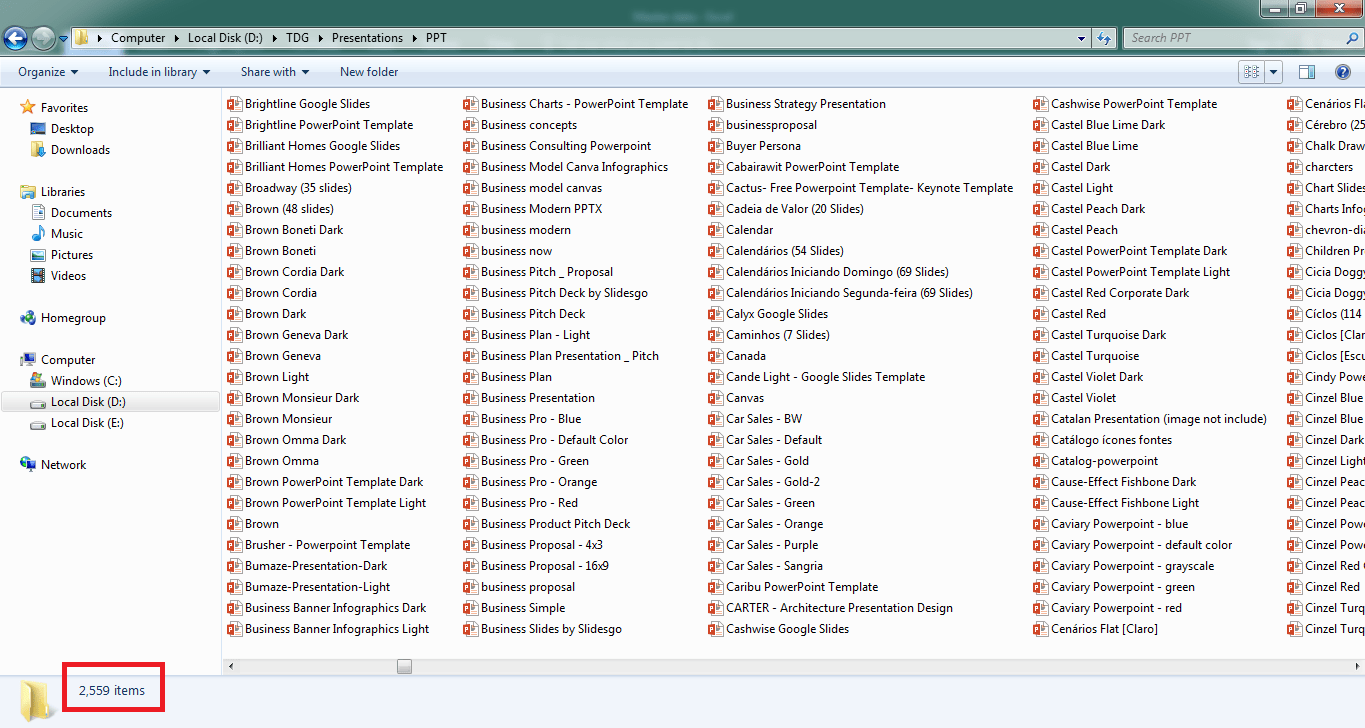1365x728 pixels.
Task: Open the recent pages dropdown beside Forward
Action: tap(63, 39)
